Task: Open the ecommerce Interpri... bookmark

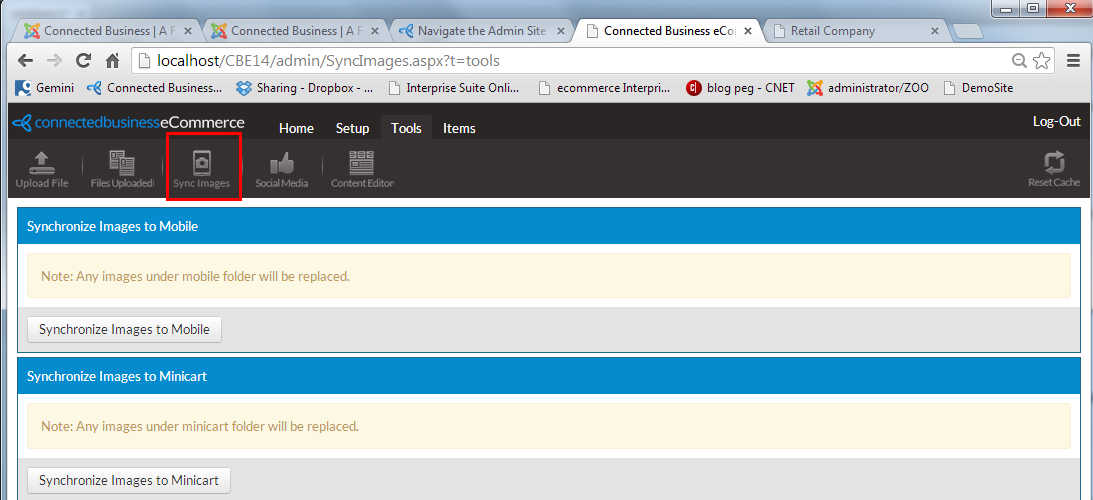Action: pyautogui.click(x=605, y=88)
